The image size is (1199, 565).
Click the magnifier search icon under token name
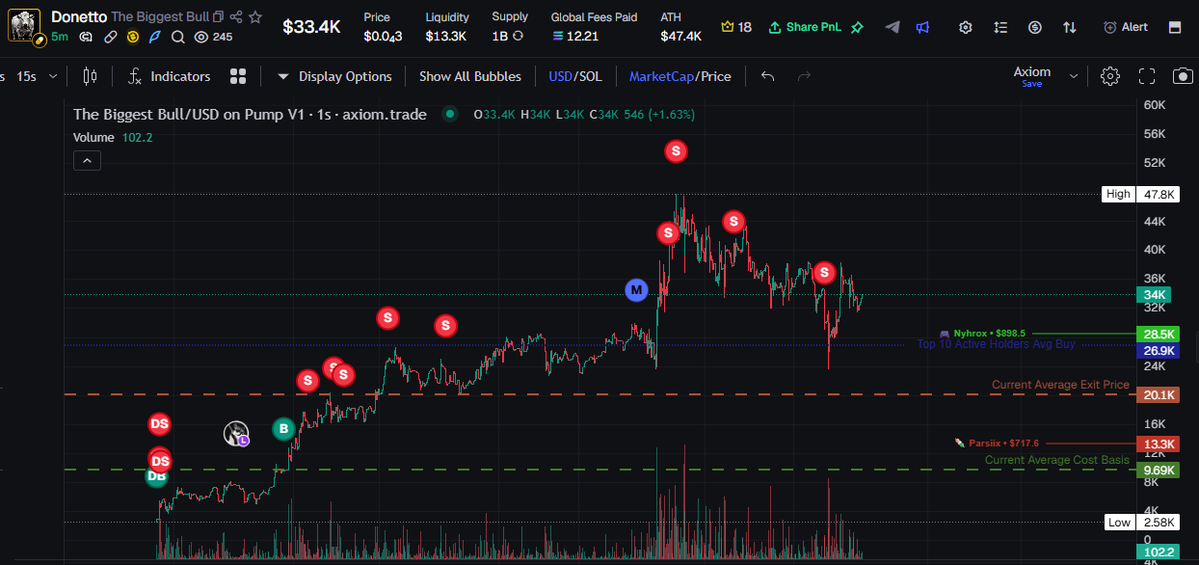pos(177,37)
